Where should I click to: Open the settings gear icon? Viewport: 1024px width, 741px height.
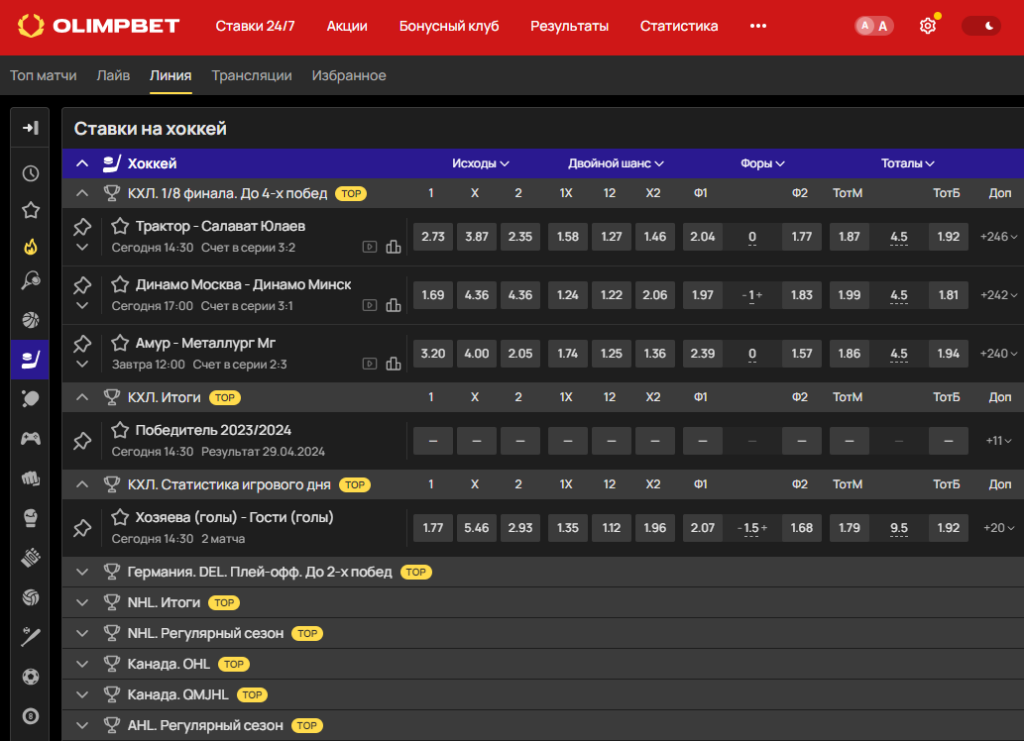click(927, 26)
